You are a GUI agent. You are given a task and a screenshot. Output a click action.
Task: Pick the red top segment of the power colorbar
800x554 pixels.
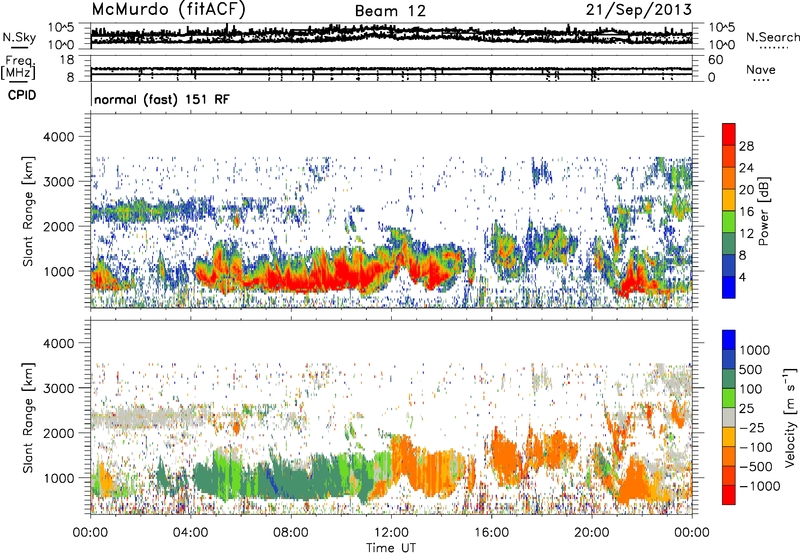click(x=729, y=134)
